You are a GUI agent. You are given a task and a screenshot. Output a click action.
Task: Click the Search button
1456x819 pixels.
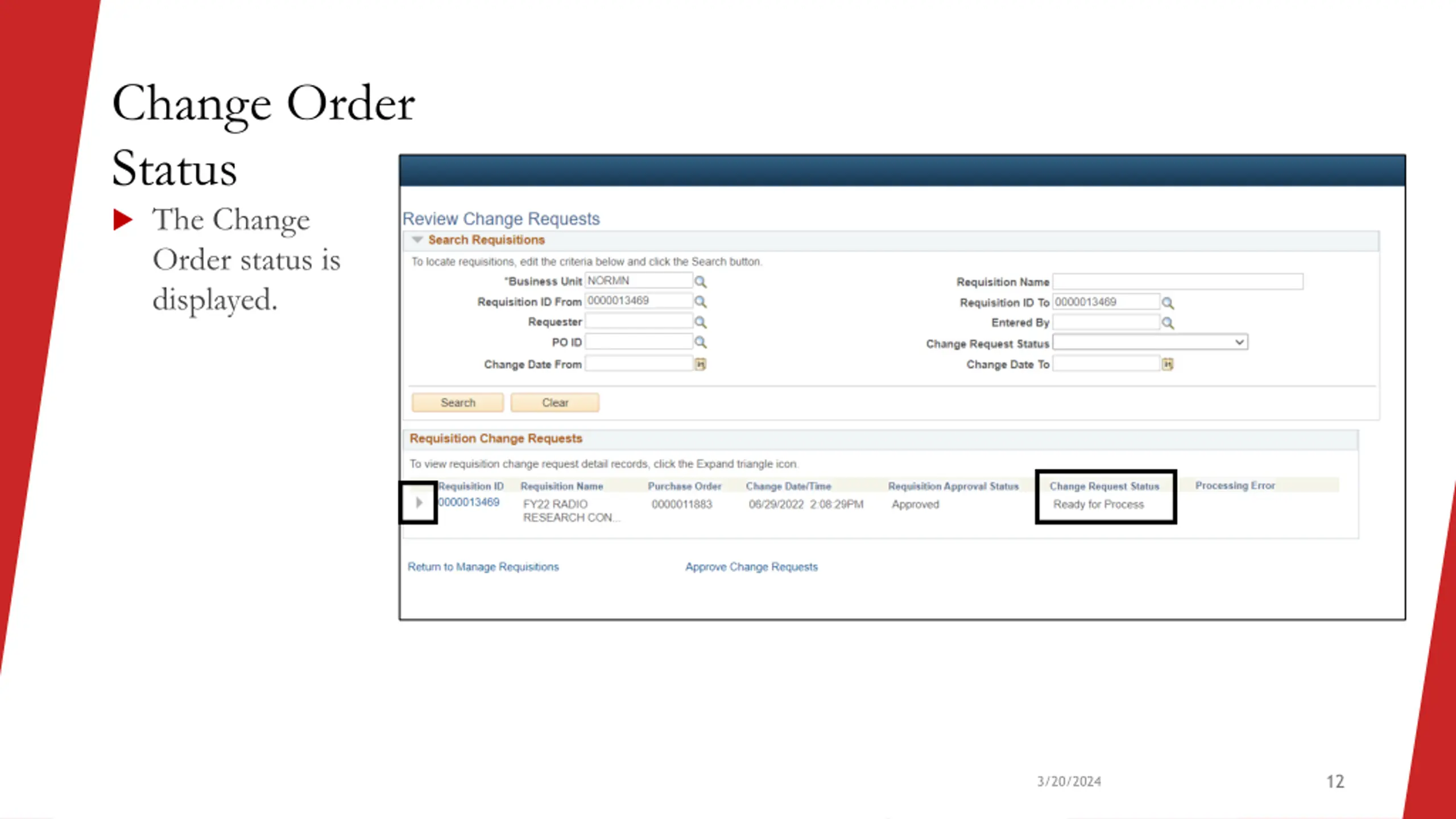click(458, 403)
